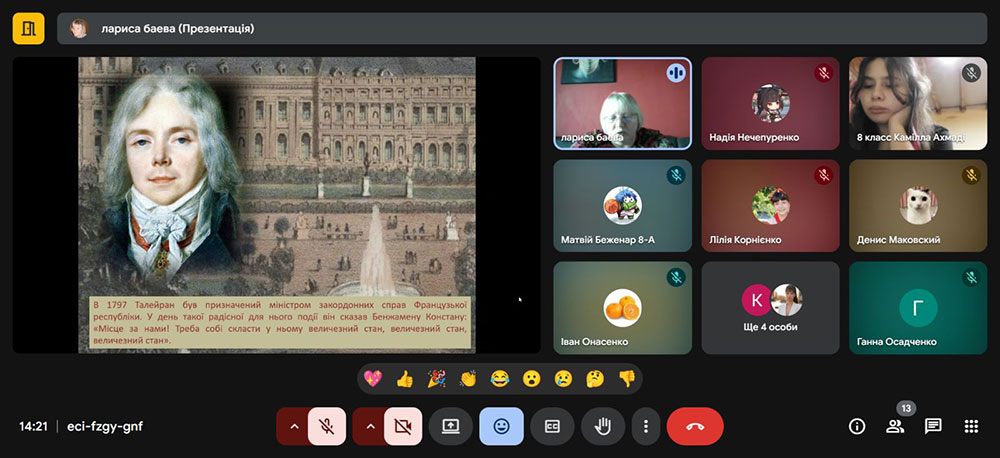This screenshot has height=458, width=1000.
Task: Send the party popper reaction
Action: (x=436, y=379)
